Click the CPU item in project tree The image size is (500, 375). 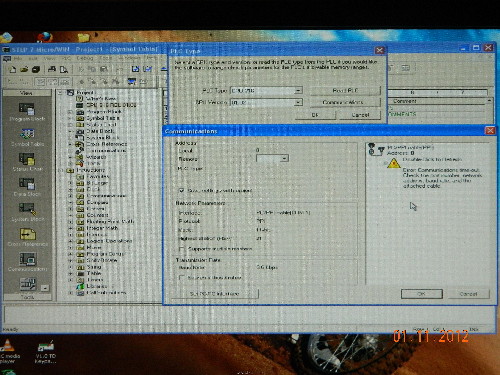pos(111,105)
